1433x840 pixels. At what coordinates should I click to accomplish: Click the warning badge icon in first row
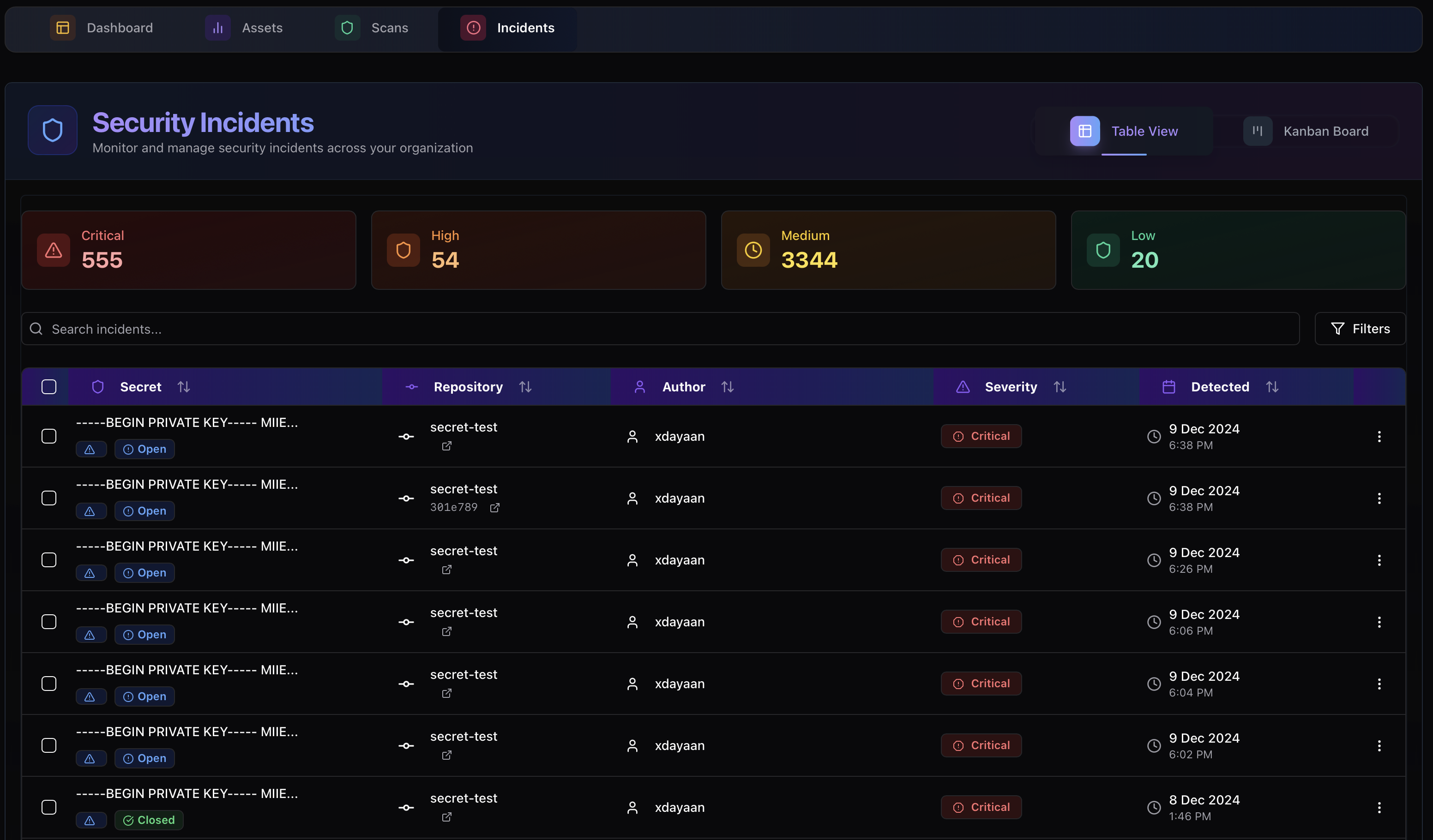[90, 450]
